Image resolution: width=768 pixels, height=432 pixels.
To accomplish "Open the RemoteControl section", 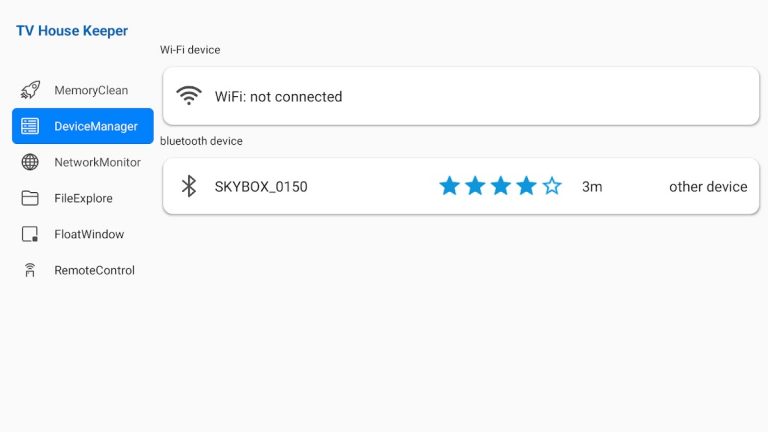I will [94, 270].
